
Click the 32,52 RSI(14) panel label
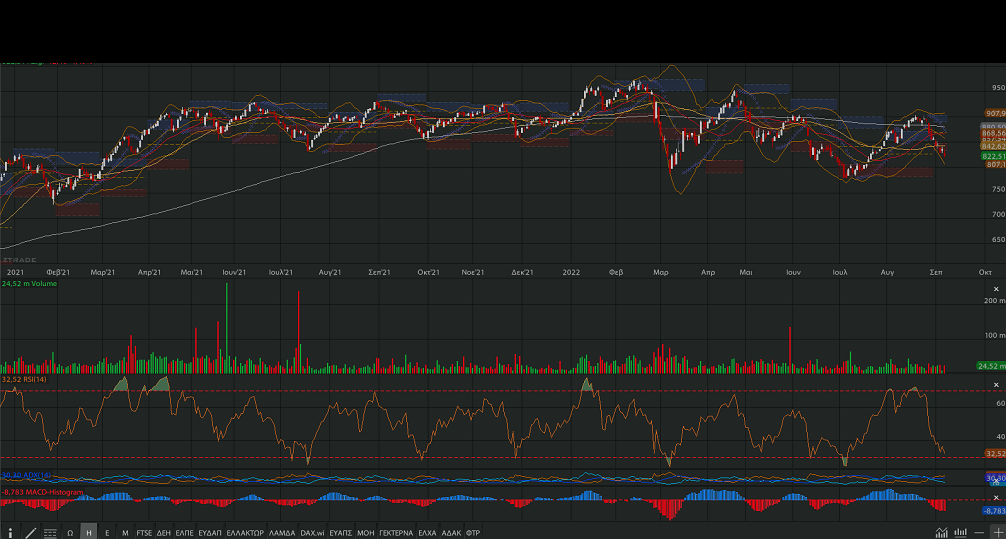point(27,380)
